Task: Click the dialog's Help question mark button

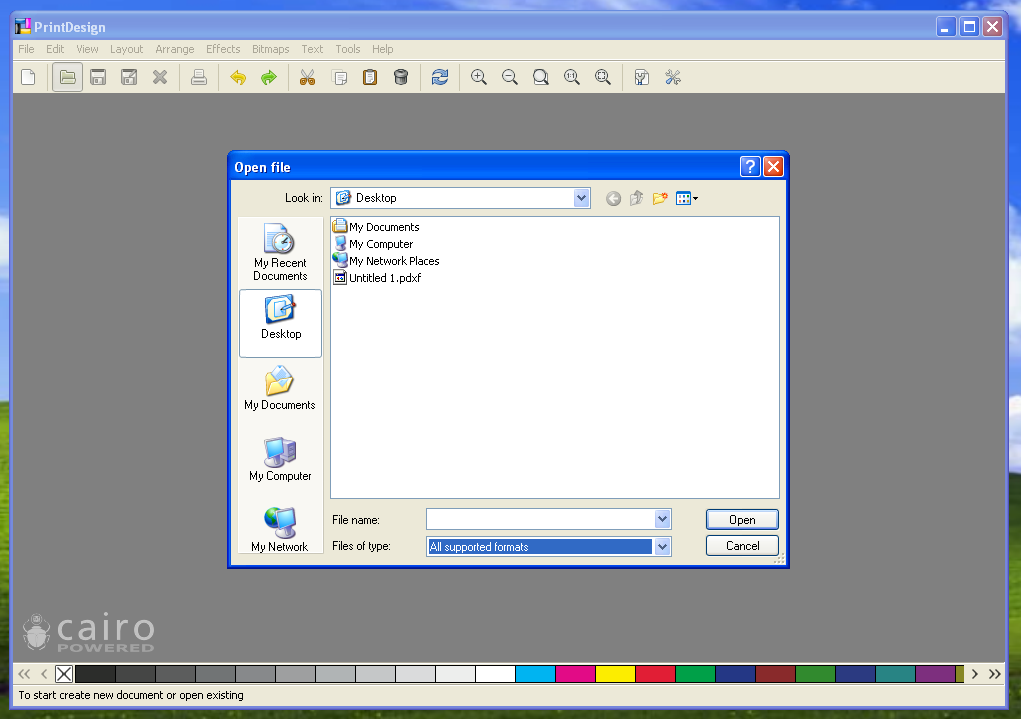Action: [x=750, y=167]
